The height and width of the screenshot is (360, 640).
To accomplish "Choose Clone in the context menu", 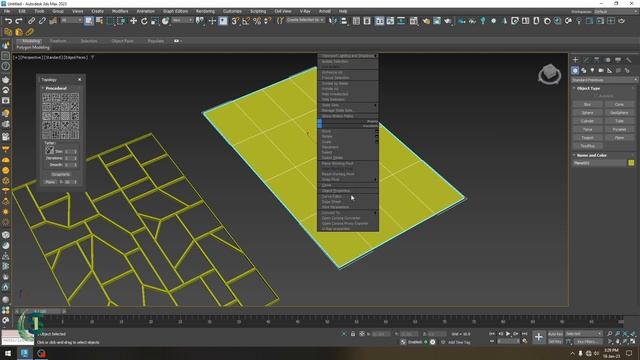I will (348, 185).
